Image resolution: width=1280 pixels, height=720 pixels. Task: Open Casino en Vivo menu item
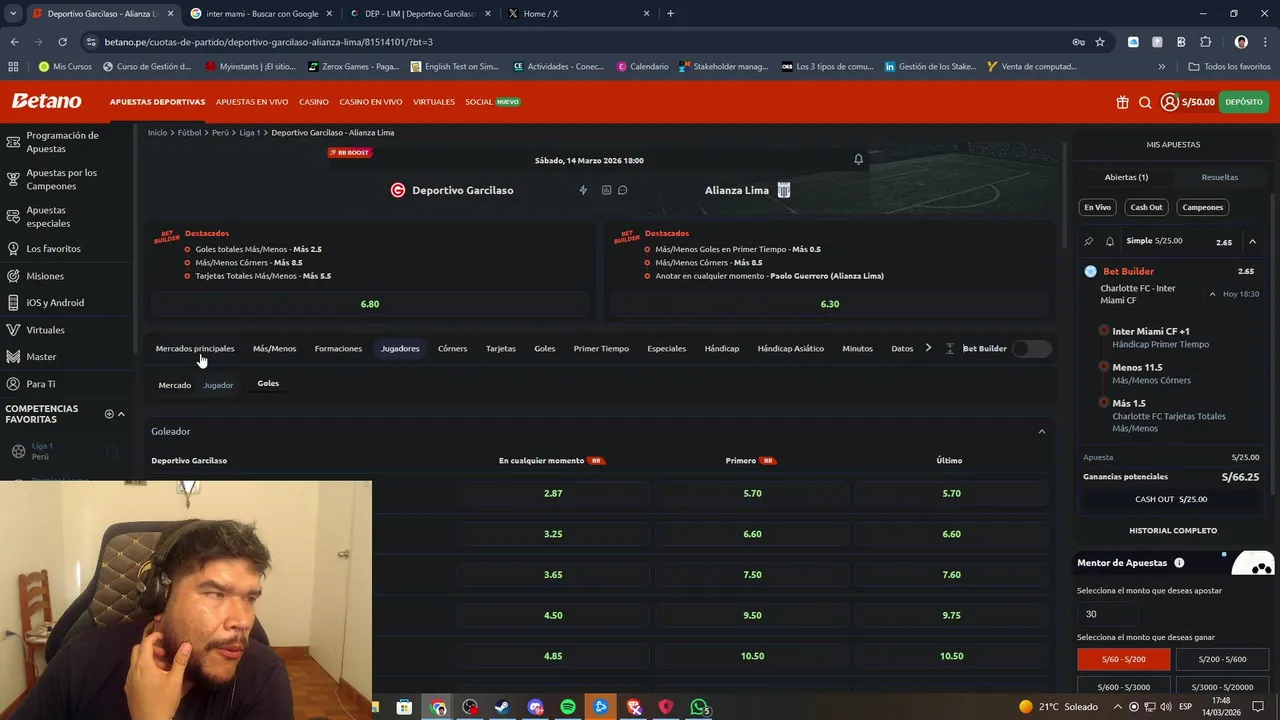[371, 102]
